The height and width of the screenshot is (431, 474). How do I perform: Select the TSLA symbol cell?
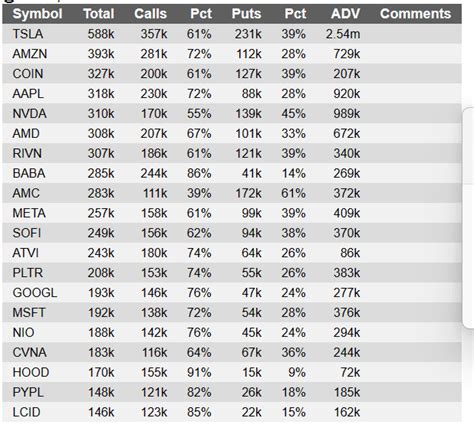pyautogui.click(x=28, y=34)
